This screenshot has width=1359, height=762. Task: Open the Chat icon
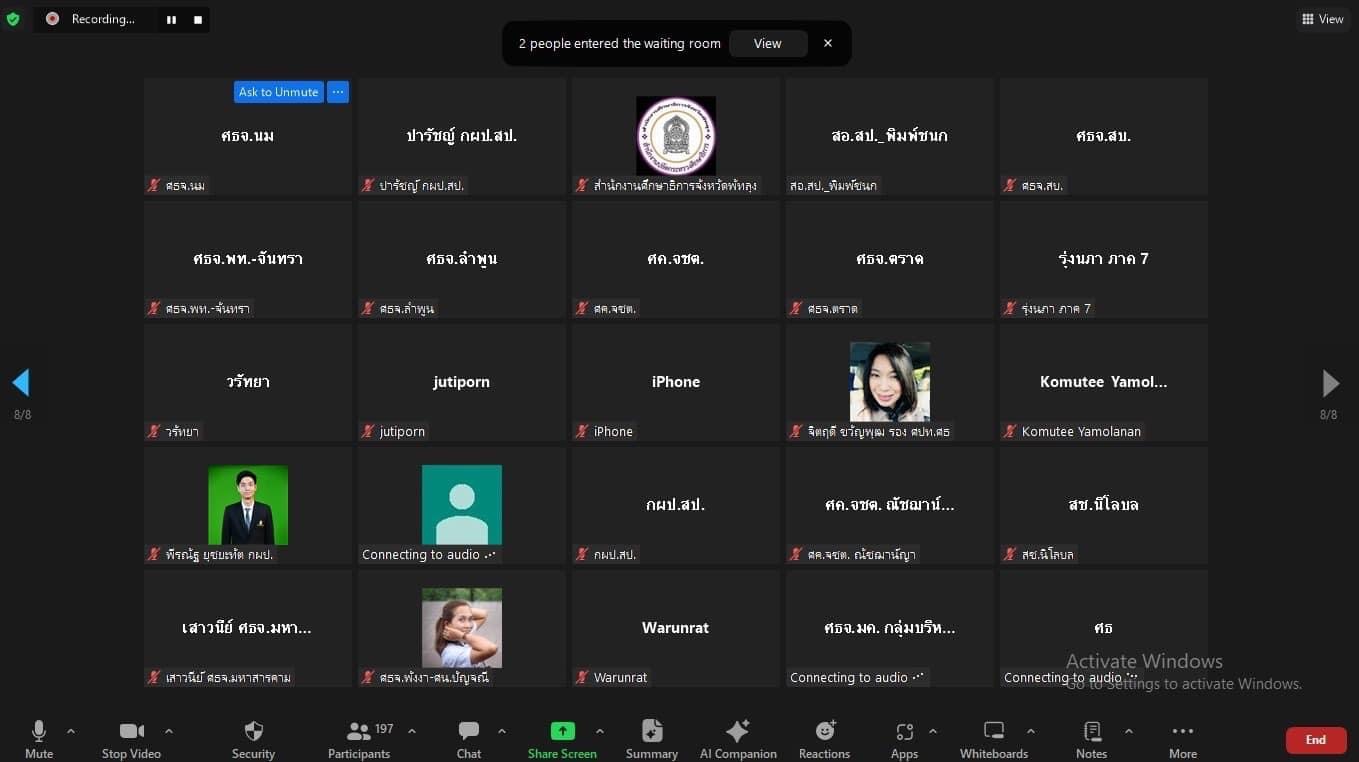[469, 731]
